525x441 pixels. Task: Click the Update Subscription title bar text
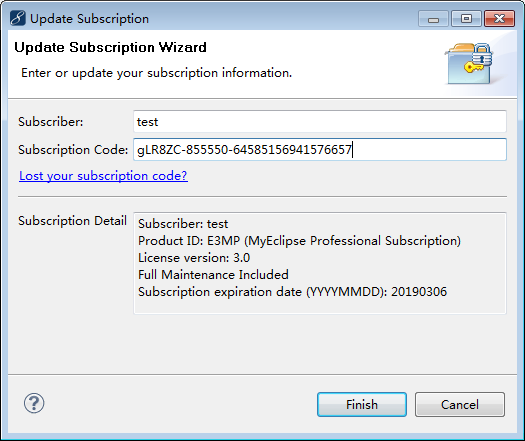(89, 19)
